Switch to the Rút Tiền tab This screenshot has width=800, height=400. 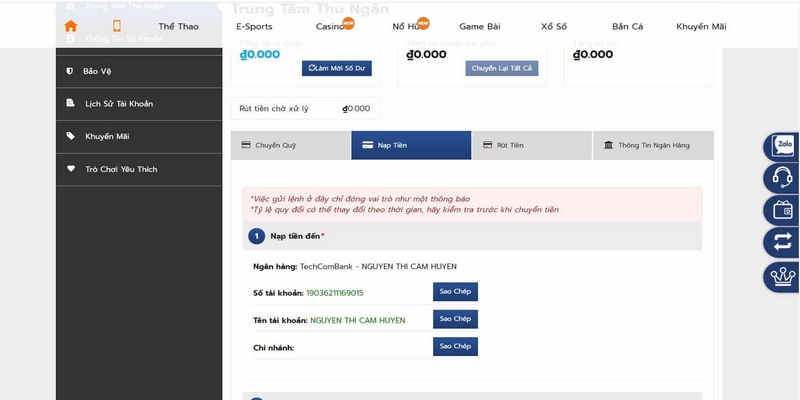(531, 146)
